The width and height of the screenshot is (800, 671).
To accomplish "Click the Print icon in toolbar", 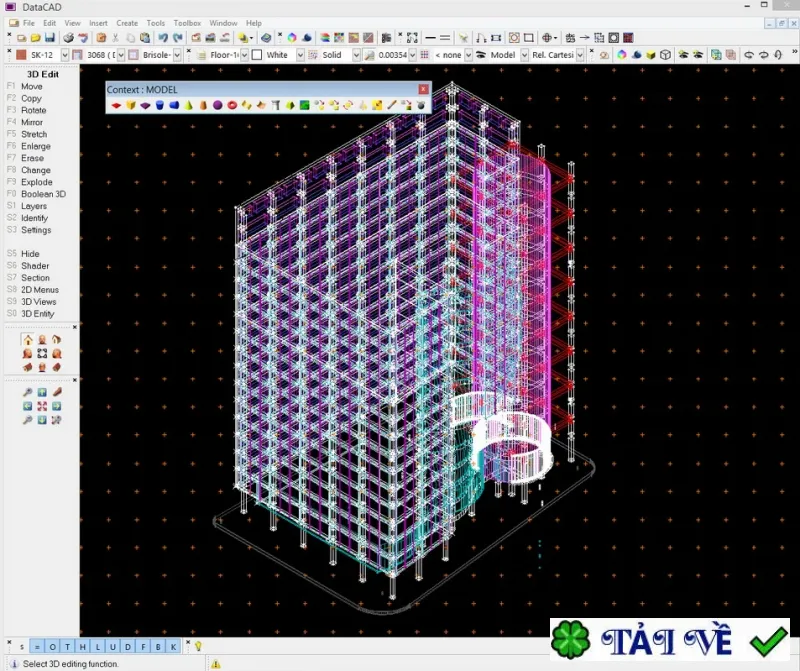I will pos(68,38).
